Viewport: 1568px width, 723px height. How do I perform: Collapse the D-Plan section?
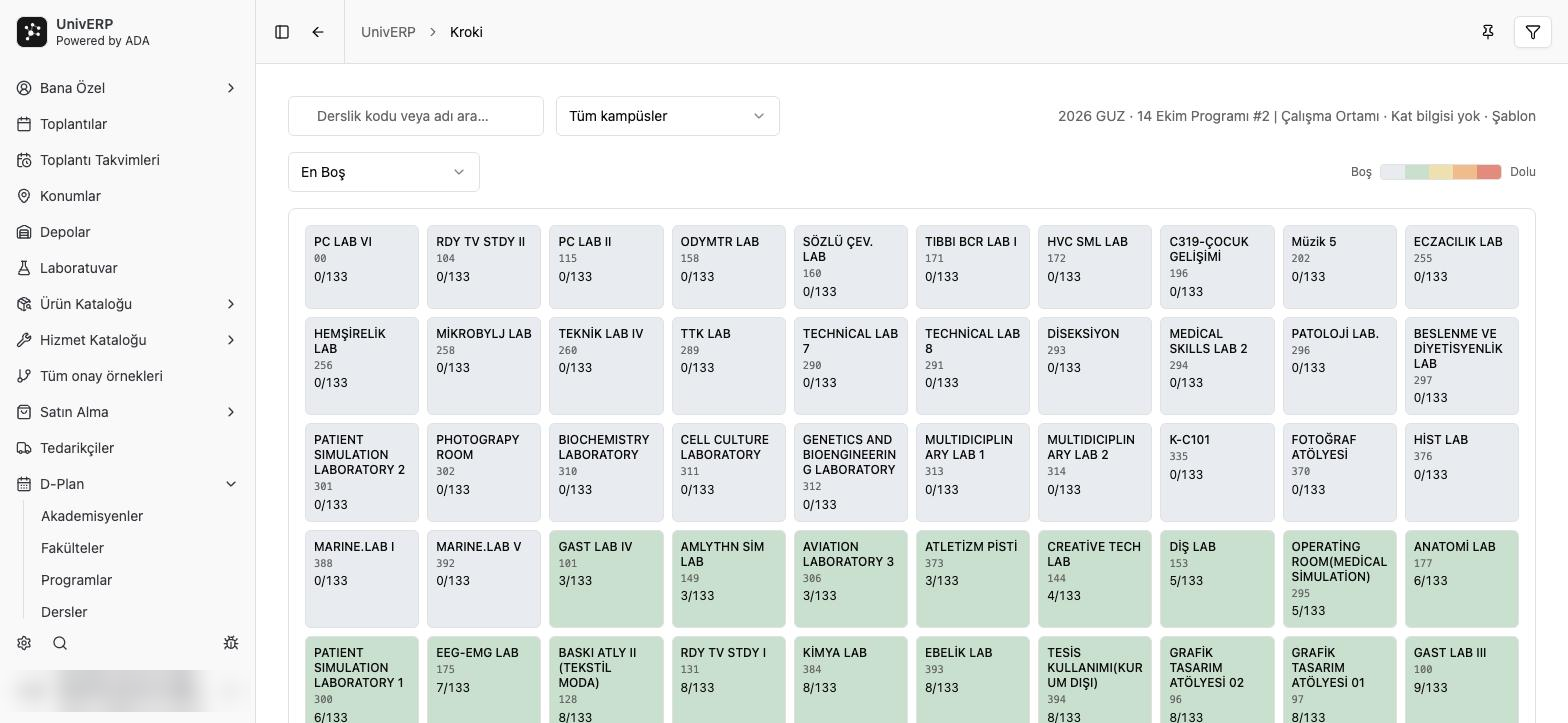click(x=231, y=484)
